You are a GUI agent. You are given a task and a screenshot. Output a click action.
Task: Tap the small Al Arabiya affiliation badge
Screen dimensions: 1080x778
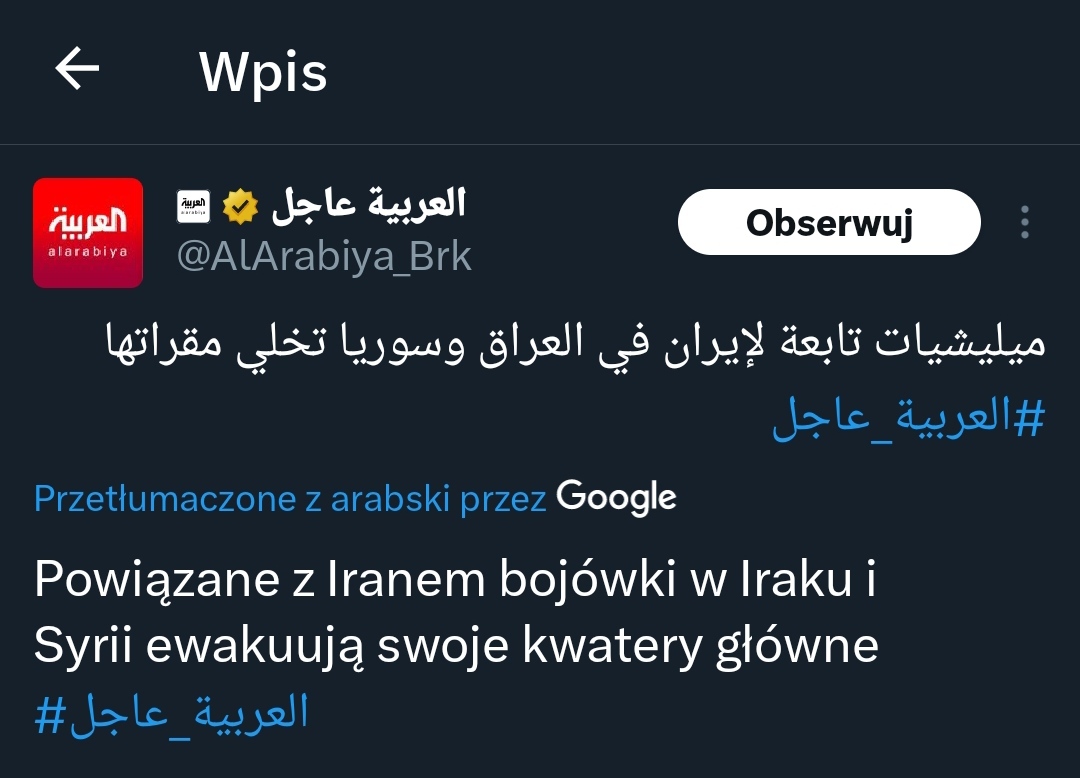pyautogui.click(x=194, y=206)
